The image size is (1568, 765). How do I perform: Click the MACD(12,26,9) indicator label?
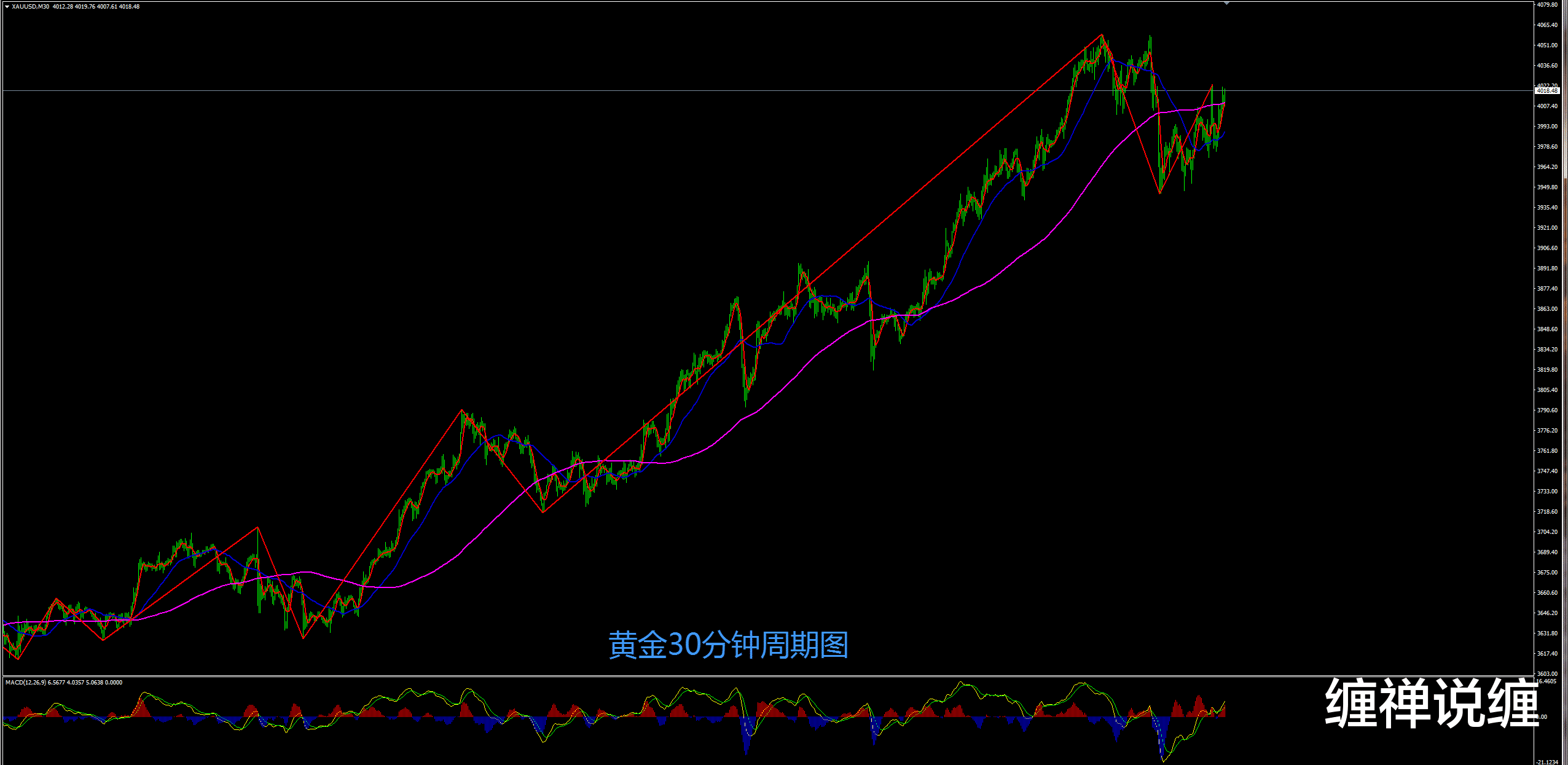click(x=25, y=683)
